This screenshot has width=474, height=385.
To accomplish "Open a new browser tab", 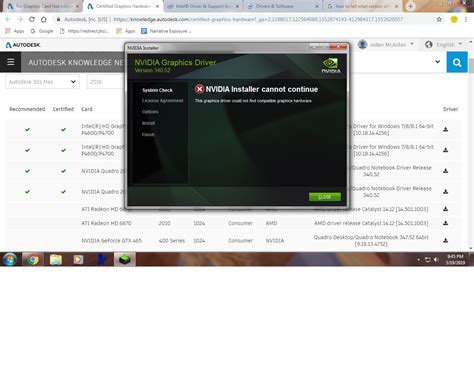I will click(410, 6).
